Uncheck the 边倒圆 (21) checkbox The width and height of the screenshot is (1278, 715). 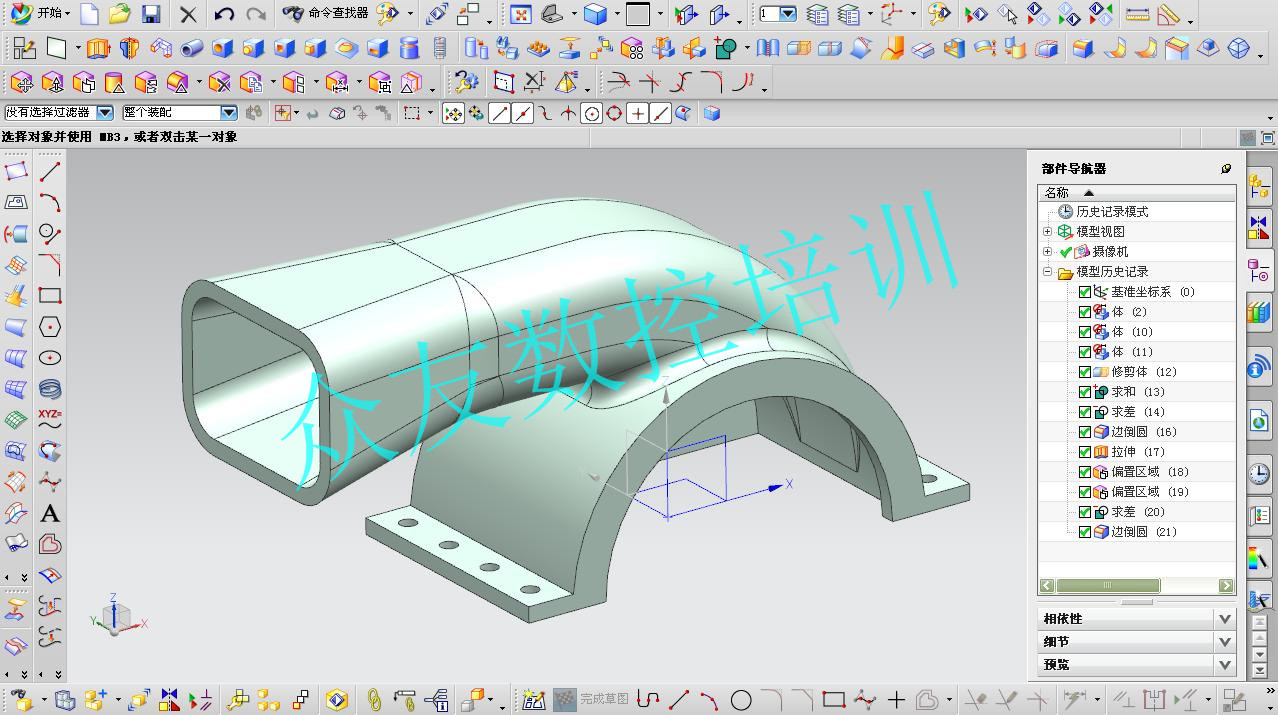[1085, 532]
